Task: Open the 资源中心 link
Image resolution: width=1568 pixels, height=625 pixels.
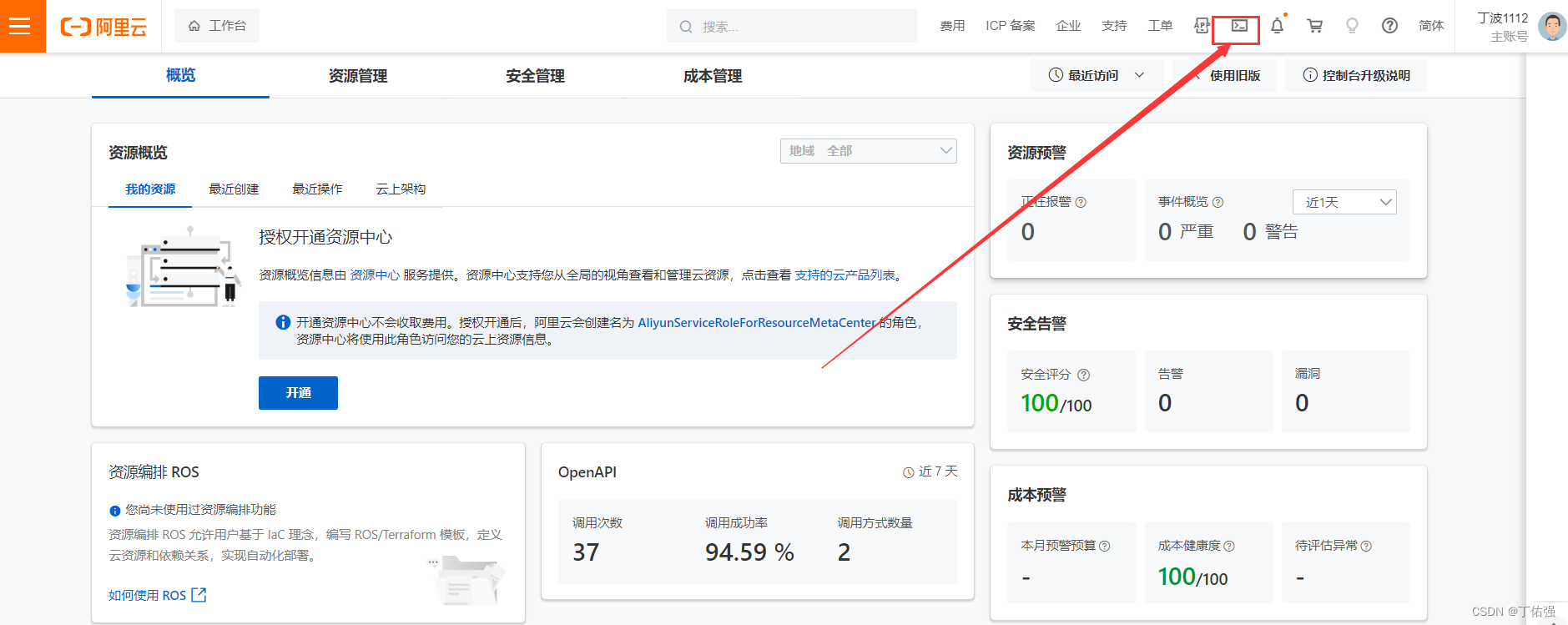Action: click(375, 275)
